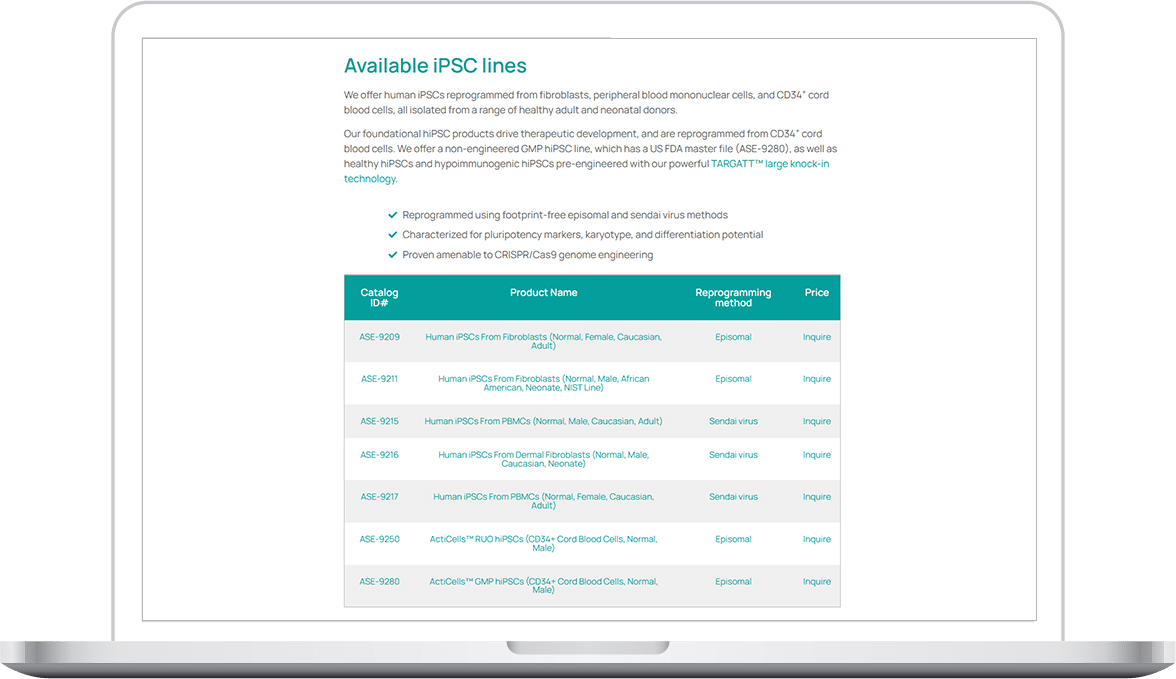The image size is (1176, 679).
Task: Click the checkmark beside pluripotency markers bullet
Action: coord(393,235)
